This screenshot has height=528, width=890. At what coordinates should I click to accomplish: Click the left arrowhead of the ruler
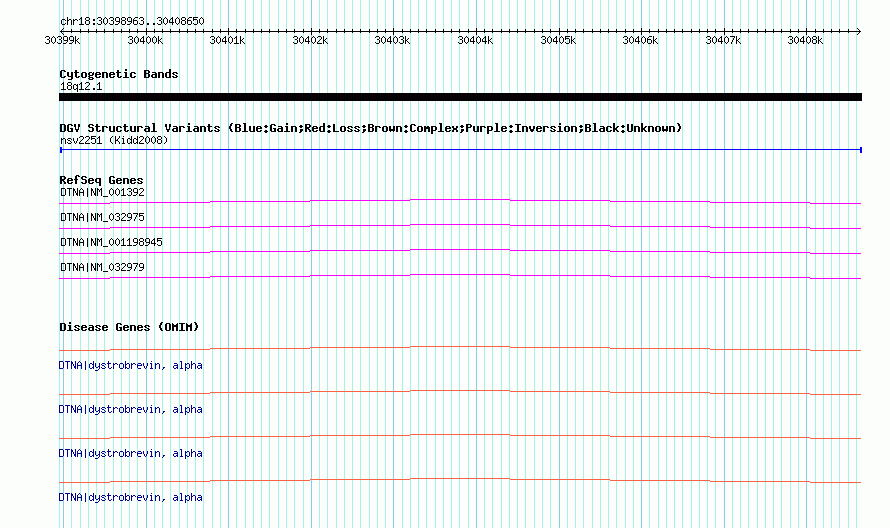[x=62, y=31]
